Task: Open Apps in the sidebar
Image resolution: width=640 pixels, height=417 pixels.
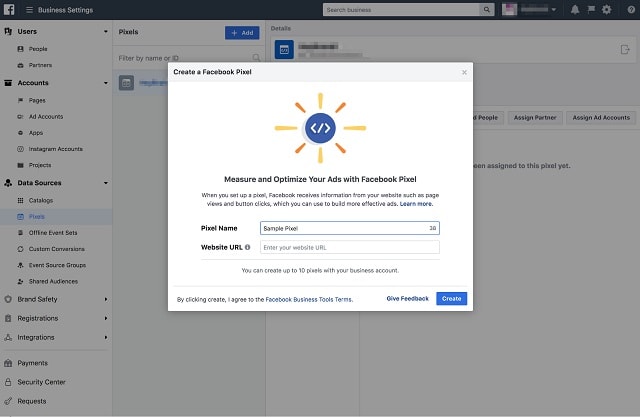Action: coord(36,133)
